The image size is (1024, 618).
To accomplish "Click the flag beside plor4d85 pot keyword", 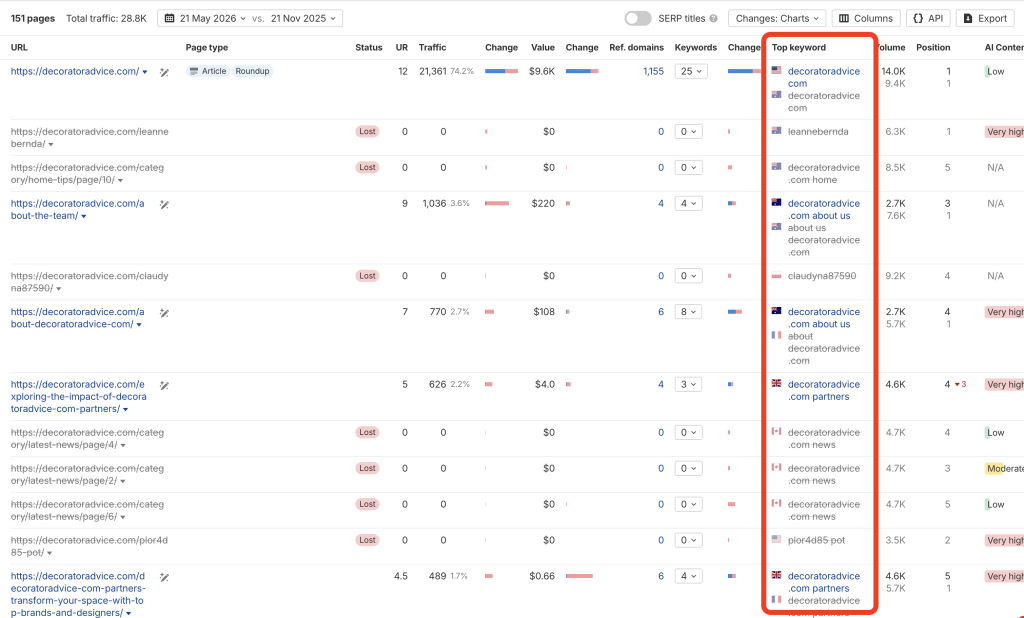I will click(776, 539).
